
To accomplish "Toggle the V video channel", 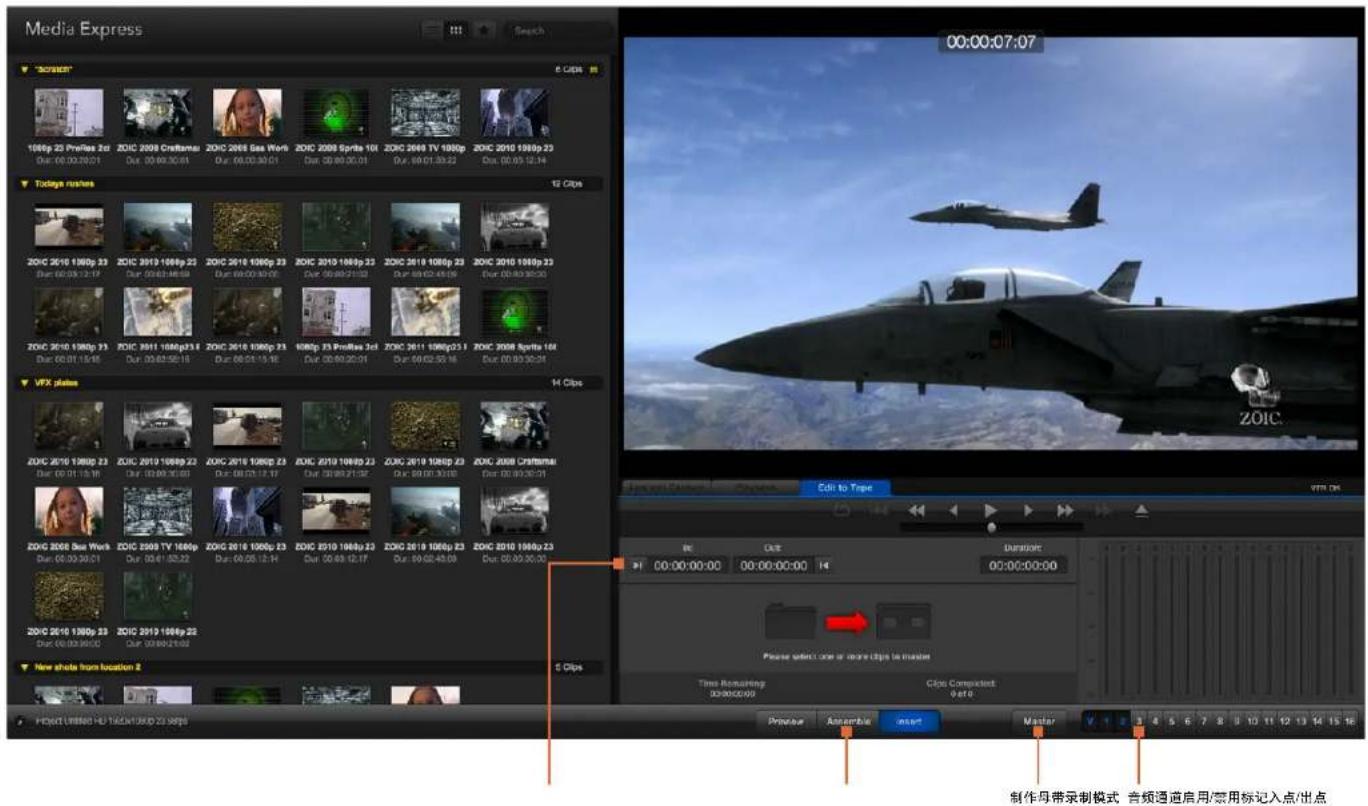I will 1090,721.
